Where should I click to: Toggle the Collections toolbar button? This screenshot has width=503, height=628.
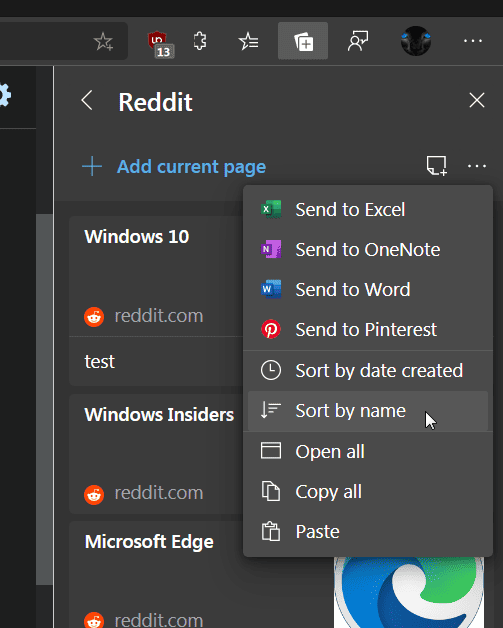coord(303,41)
